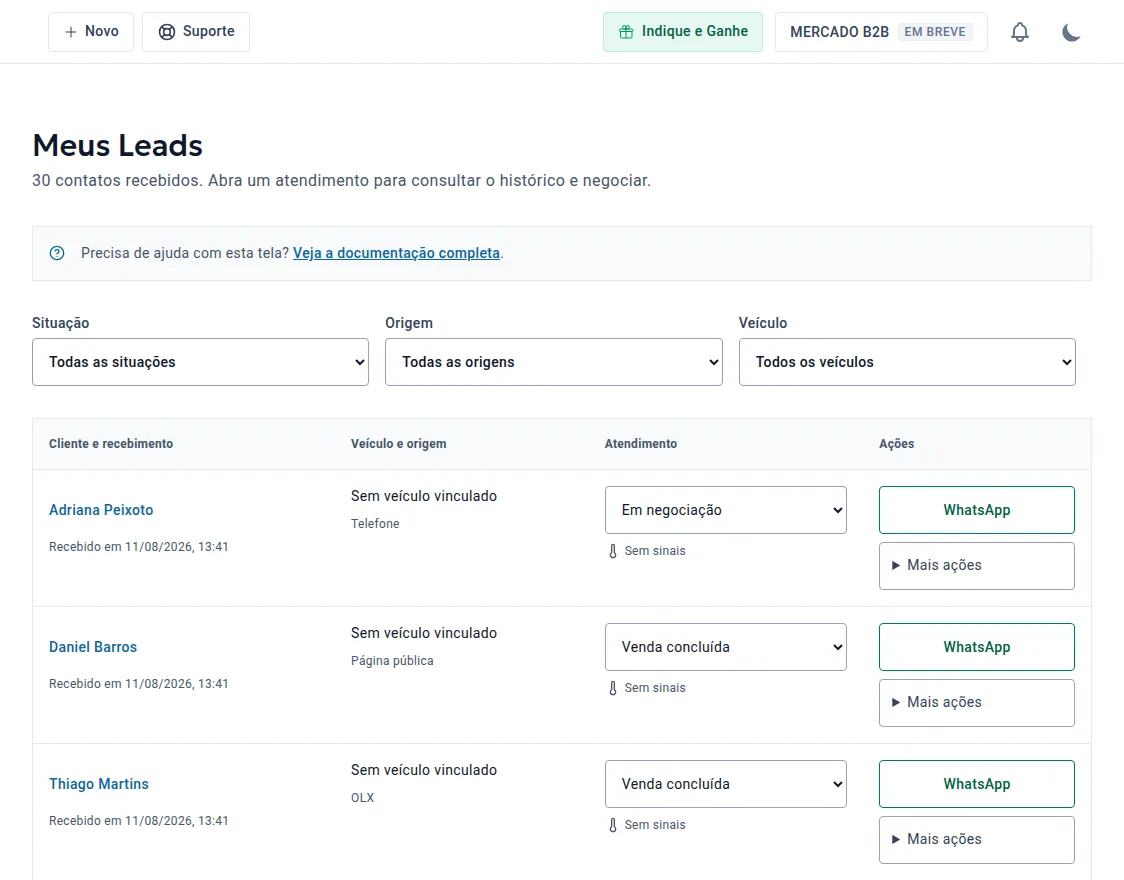Image resolution: width=1124 pixels, height=880 pixels.
Task: Open MERCADO B2B em breve button
Action: pyautogui.click(x=881, y=32)
